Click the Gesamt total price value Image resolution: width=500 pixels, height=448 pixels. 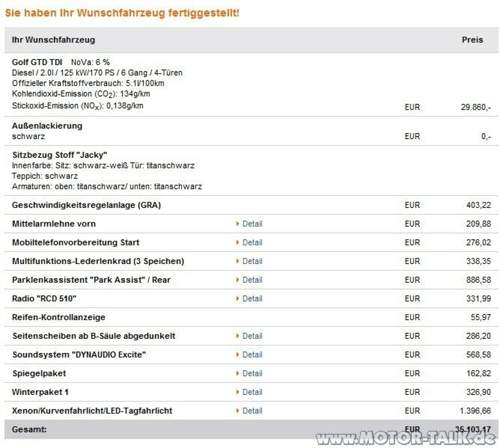tap(473, 429)
